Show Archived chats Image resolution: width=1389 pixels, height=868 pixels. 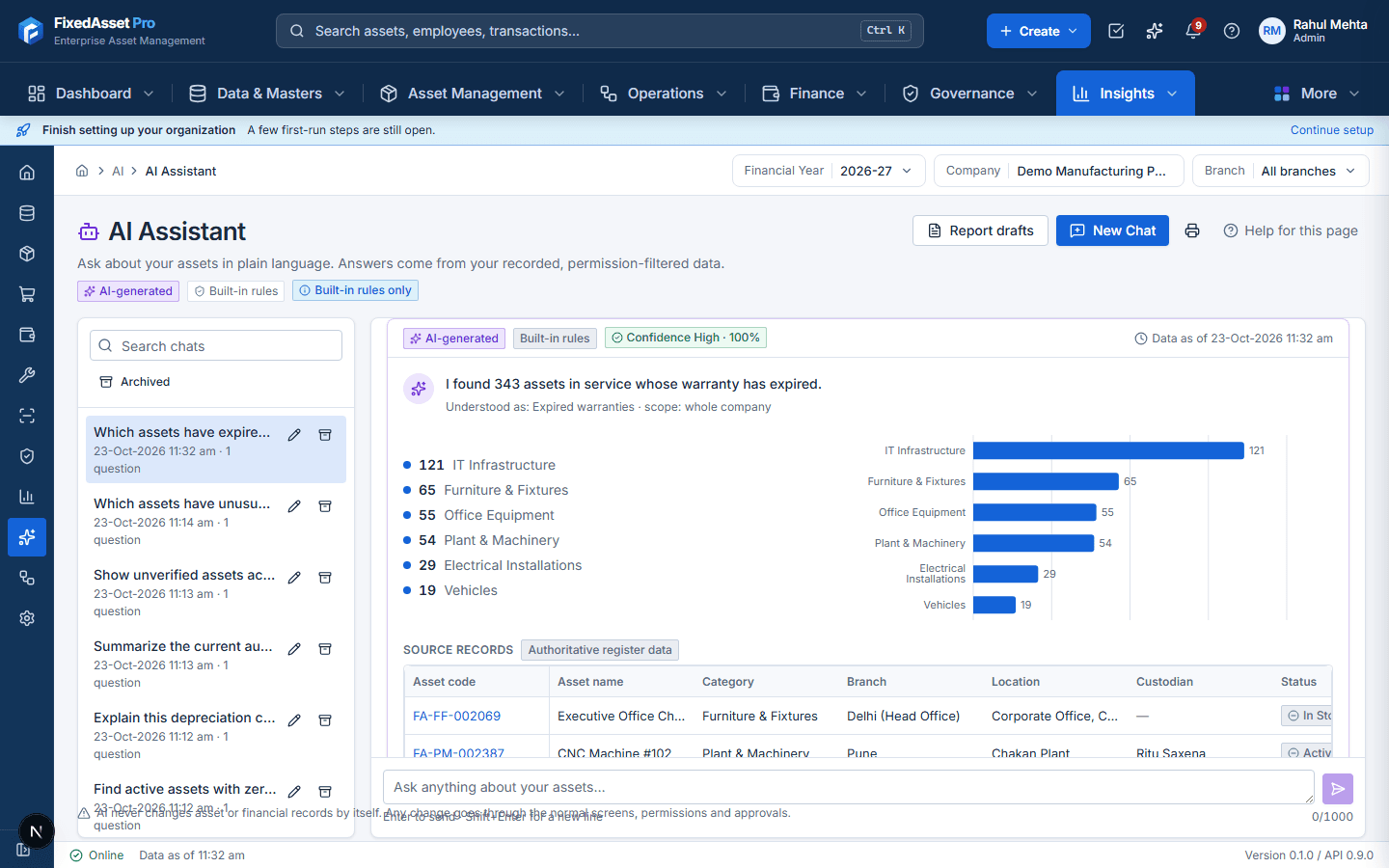135,382
